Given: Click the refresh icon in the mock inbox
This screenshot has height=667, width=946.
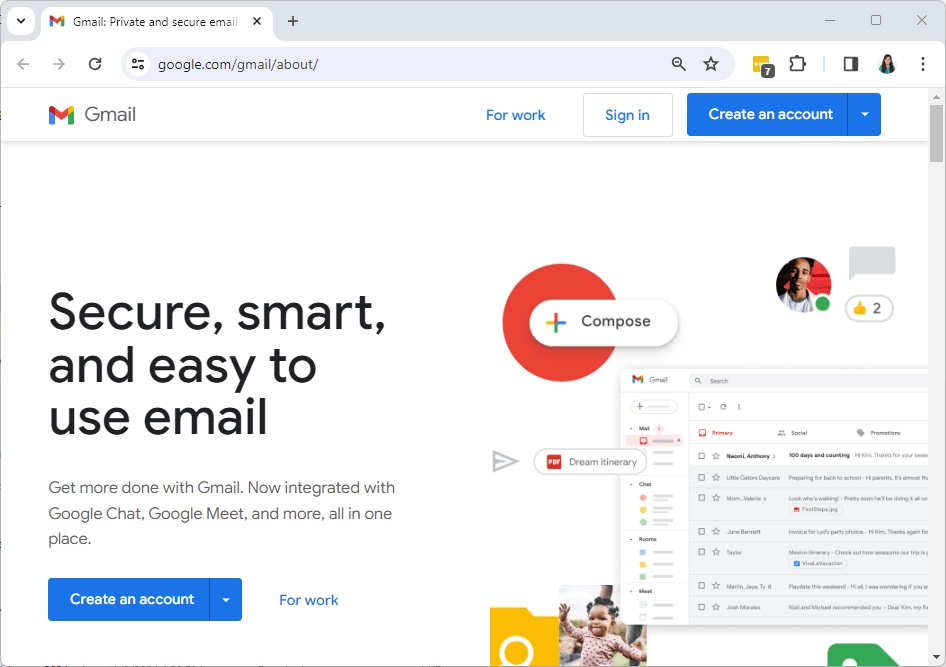Looking at the screenshot, I should point(724,406).
